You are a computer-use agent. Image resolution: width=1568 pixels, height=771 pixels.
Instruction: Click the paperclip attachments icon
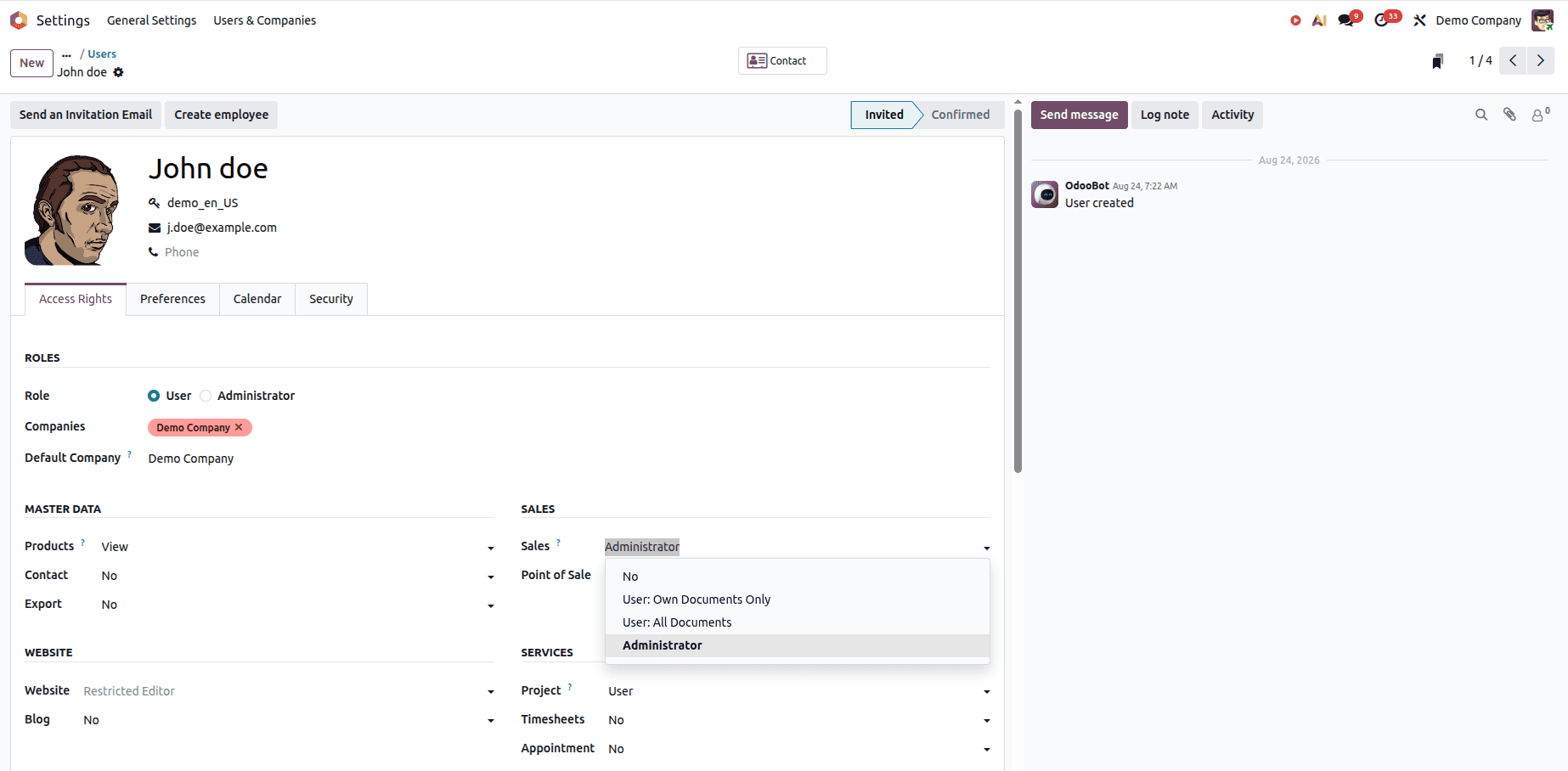(x=1509, y=115)
